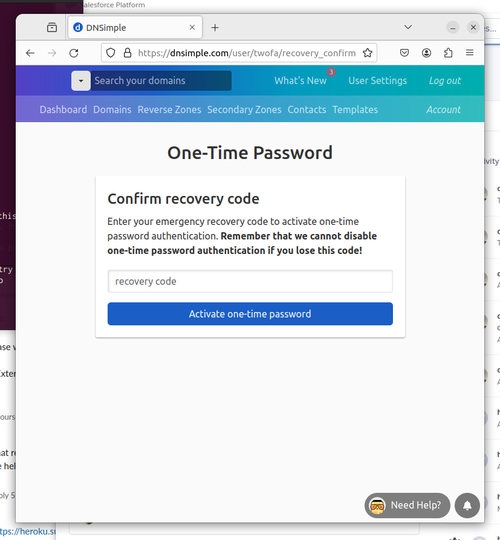This screenshot has height=540, width=500.
Task: Open the Need Help? chat widget
Action: click(407, 505)
